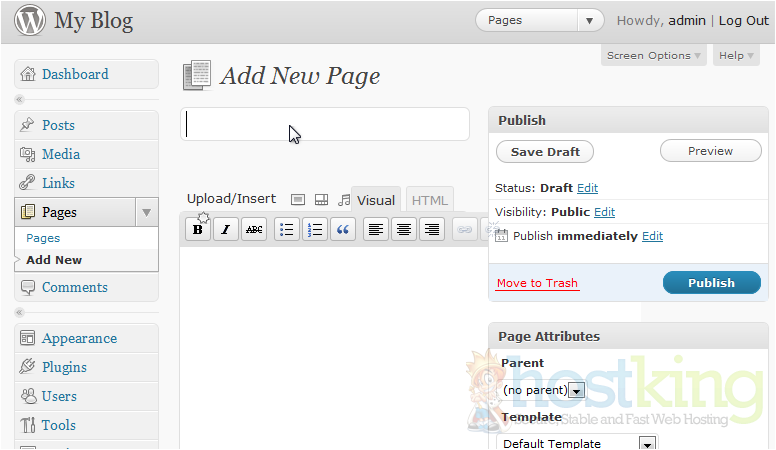Add a blockquote with the quote icon

(x=343, y=230)
